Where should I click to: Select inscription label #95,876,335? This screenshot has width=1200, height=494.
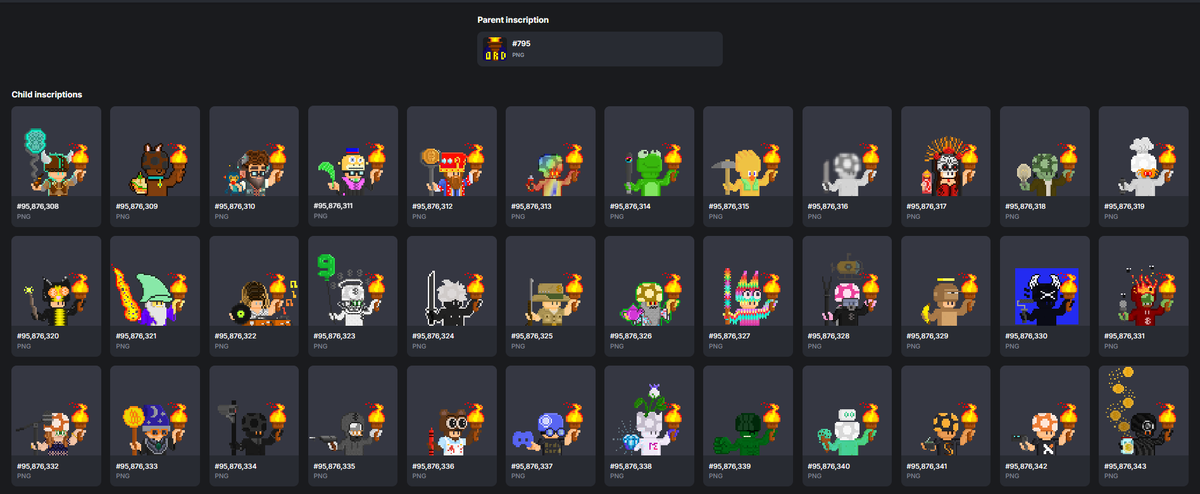point(334,466)
